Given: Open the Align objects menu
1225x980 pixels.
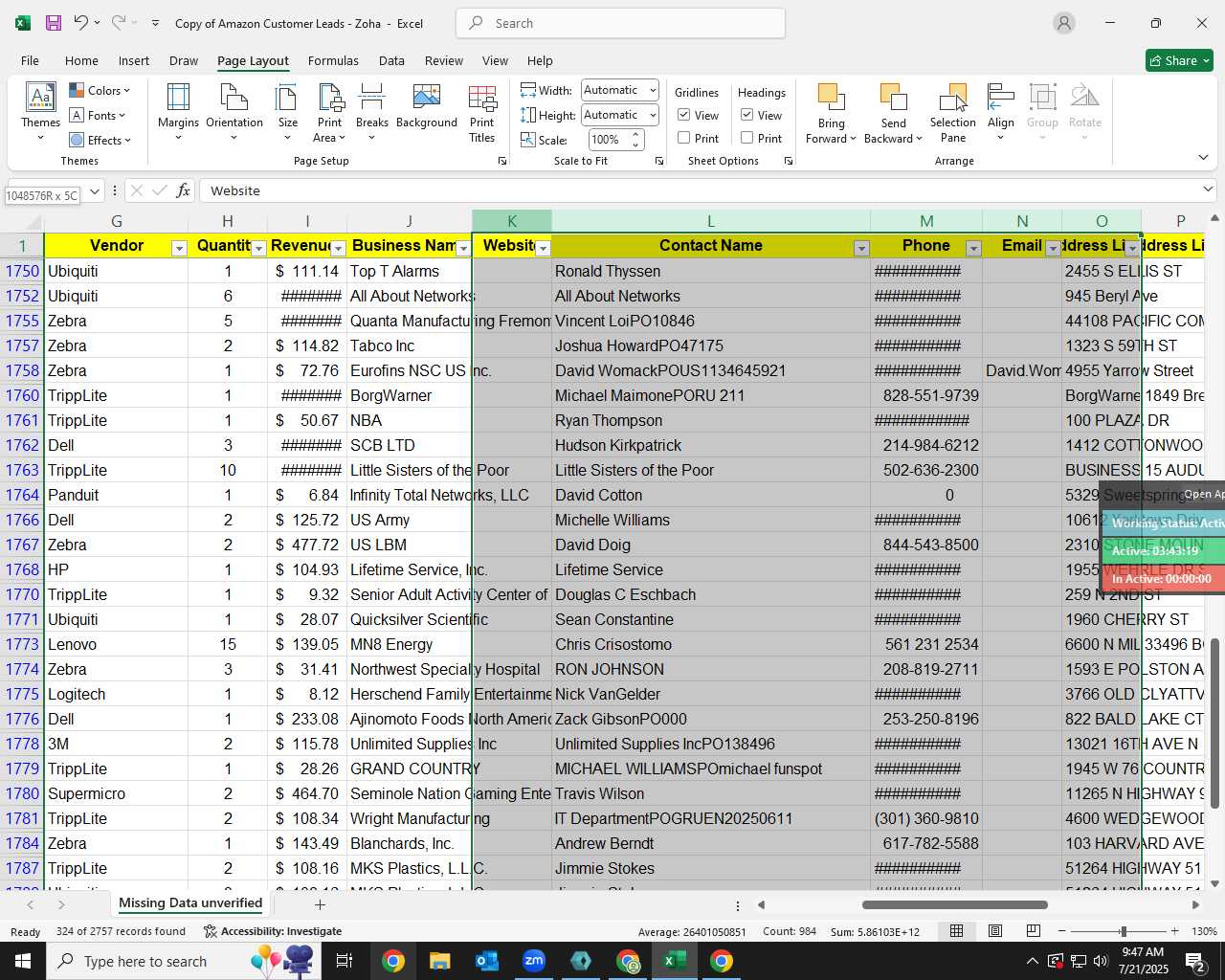Looking at the screenshot, I should (1001, 112).
